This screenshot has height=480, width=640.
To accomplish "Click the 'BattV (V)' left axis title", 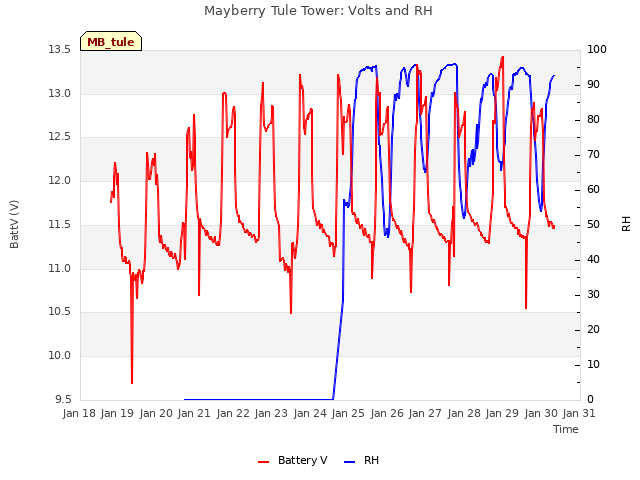I will (x=14, y=224).
